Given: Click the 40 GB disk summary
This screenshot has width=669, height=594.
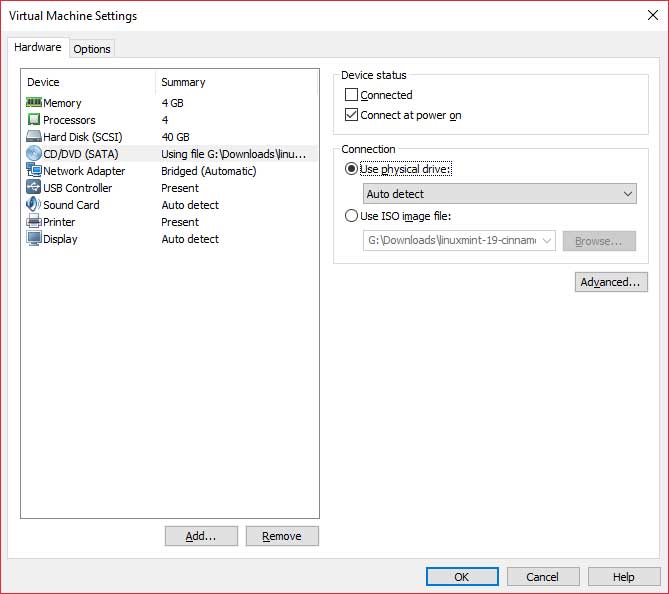Looking at the screenshot, I should pyautogui.click(x=175, y=137).
